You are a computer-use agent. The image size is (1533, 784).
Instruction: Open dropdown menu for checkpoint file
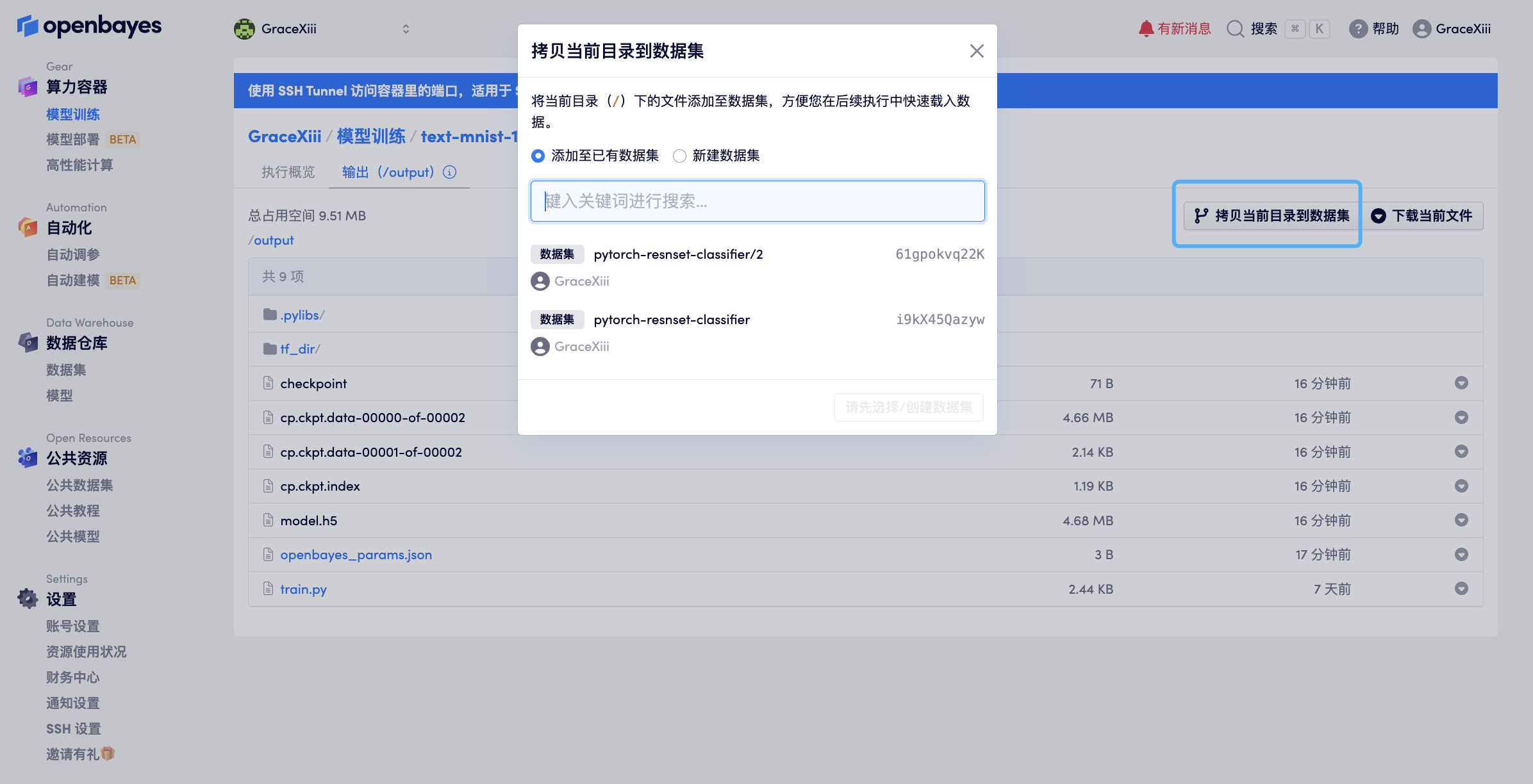coord(1461,383)
